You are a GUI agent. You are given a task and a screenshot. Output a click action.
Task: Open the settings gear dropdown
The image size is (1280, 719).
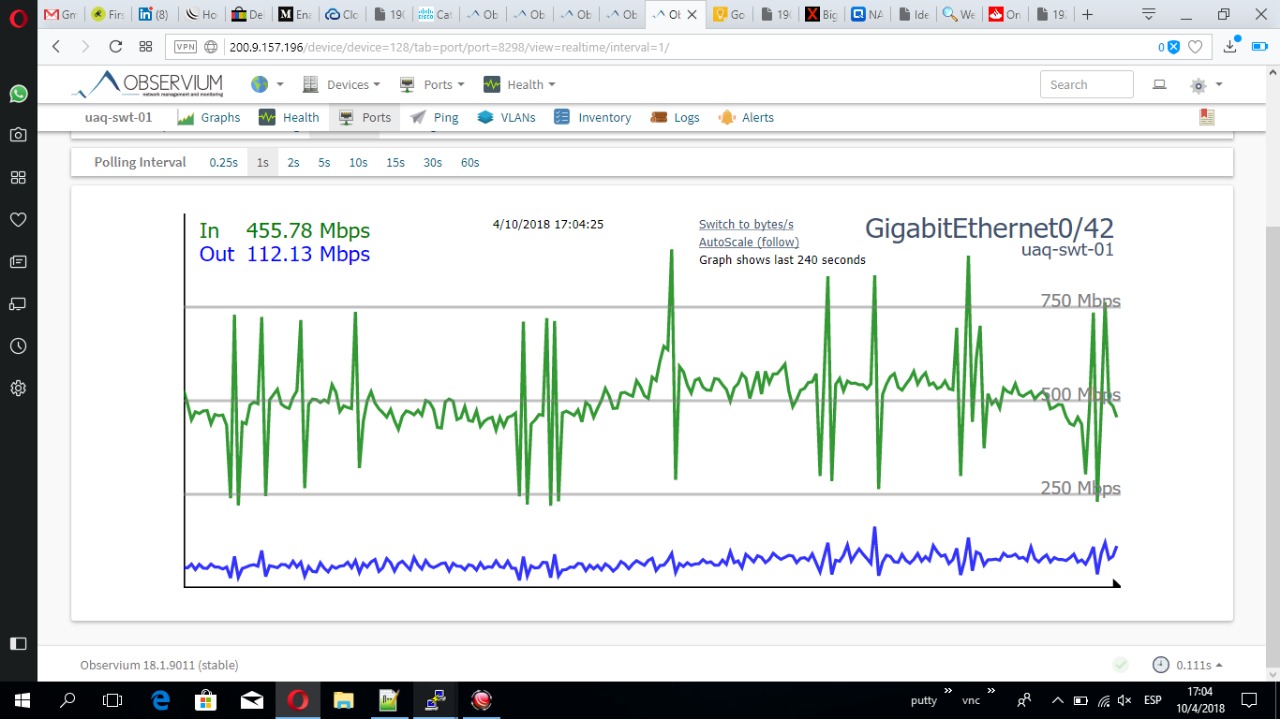tap(1205, 85)
